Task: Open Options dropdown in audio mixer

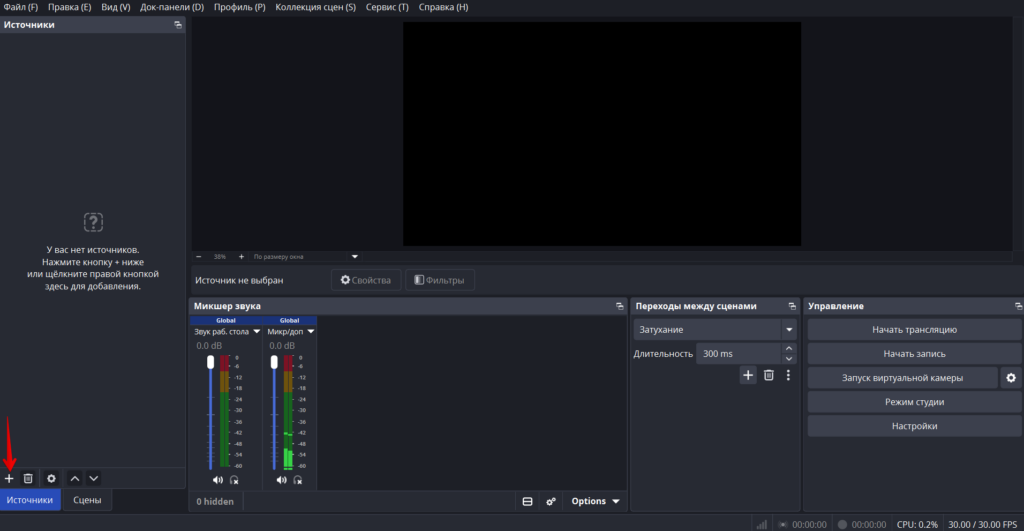Action: pyautogui.click(x=595, y=502)
